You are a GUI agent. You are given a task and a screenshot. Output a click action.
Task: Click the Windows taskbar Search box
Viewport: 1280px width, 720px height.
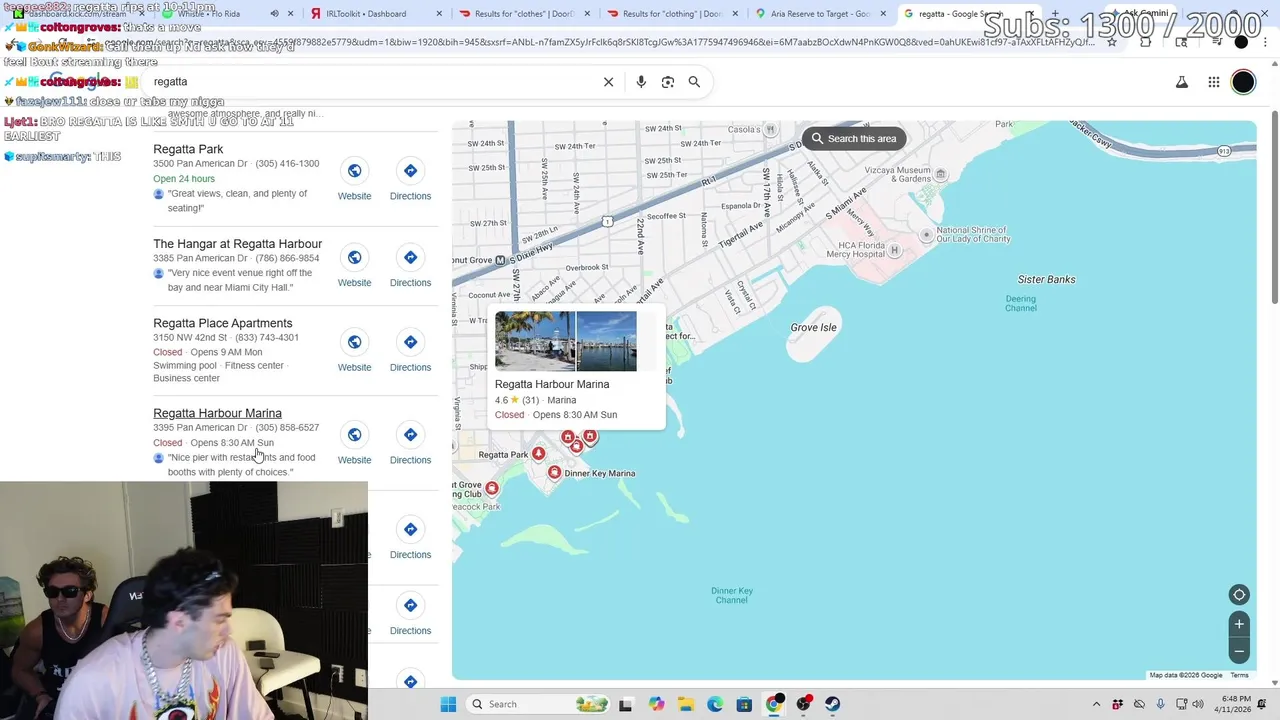[x=538, y=704]
